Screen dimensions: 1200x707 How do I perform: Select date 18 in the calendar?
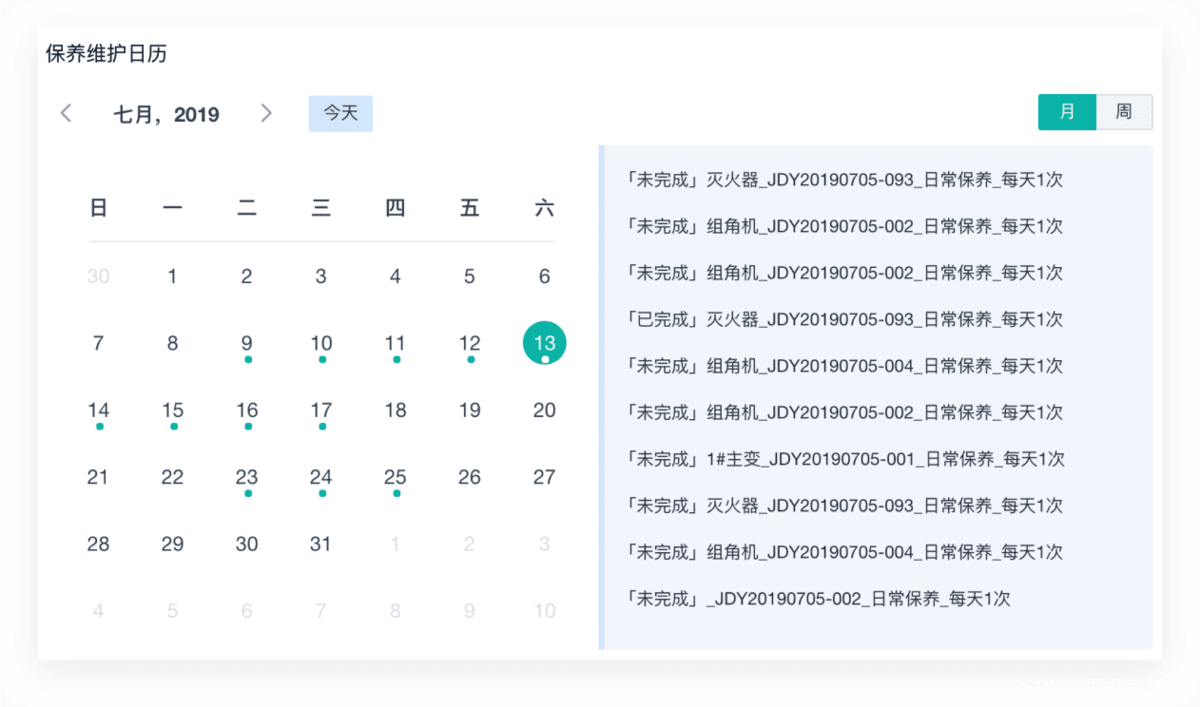pos(395,410)
